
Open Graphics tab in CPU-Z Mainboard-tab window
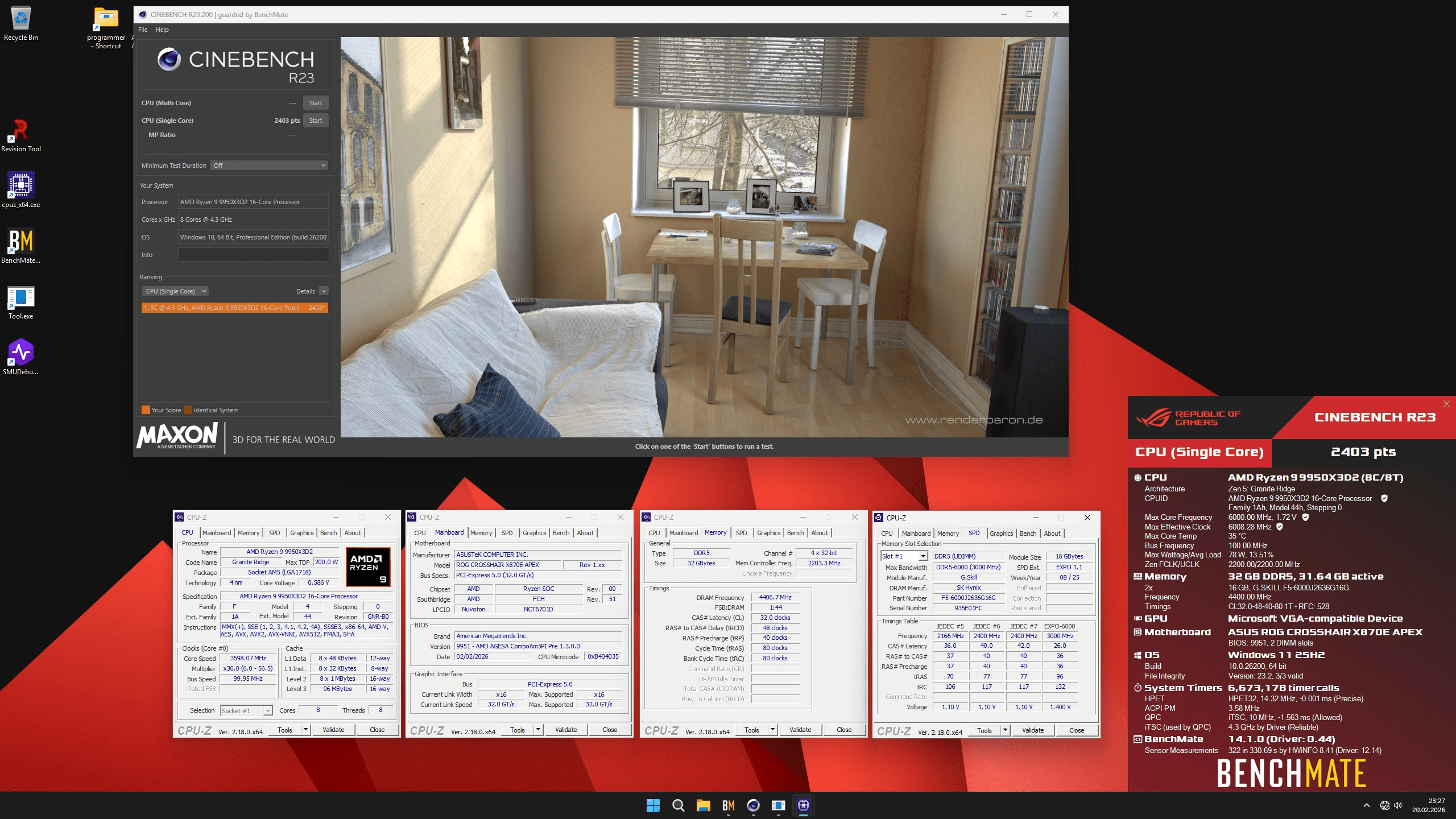534,533
